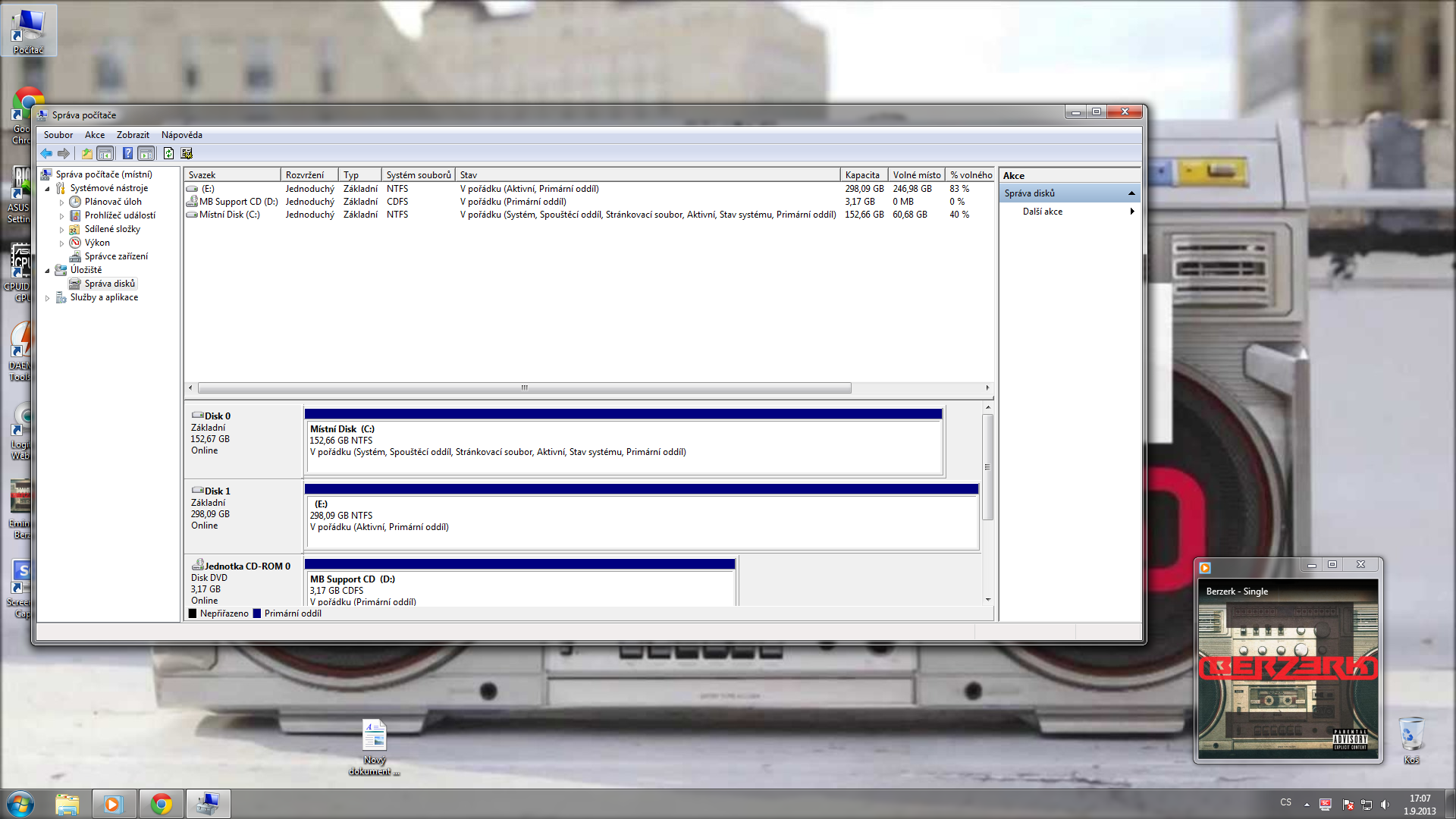Open Windows Media Player taskbar icon
The image size is (1456, 819).
coord(113,804)
